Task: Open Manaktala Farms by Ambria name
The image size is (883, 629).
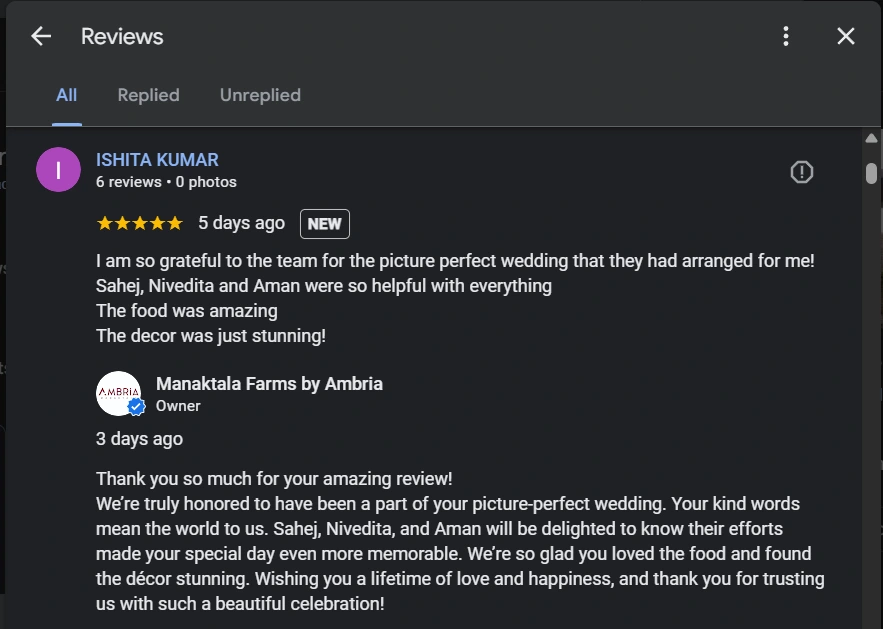Action: click(269, 384)
